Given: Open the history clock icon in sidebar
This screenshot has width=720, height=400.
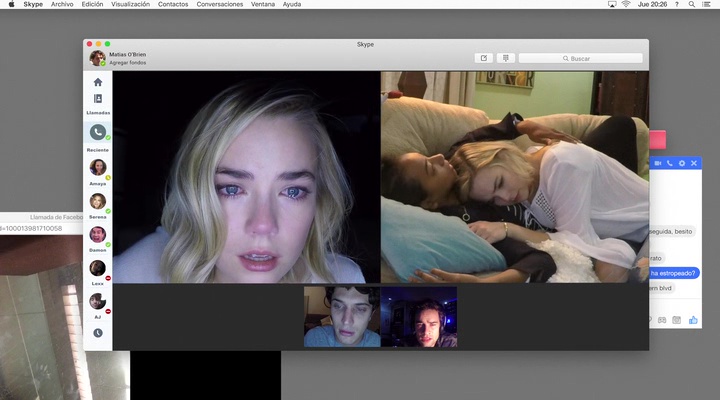Looking at the screenshot, I should pyautogui.click(x=98, y=333).
